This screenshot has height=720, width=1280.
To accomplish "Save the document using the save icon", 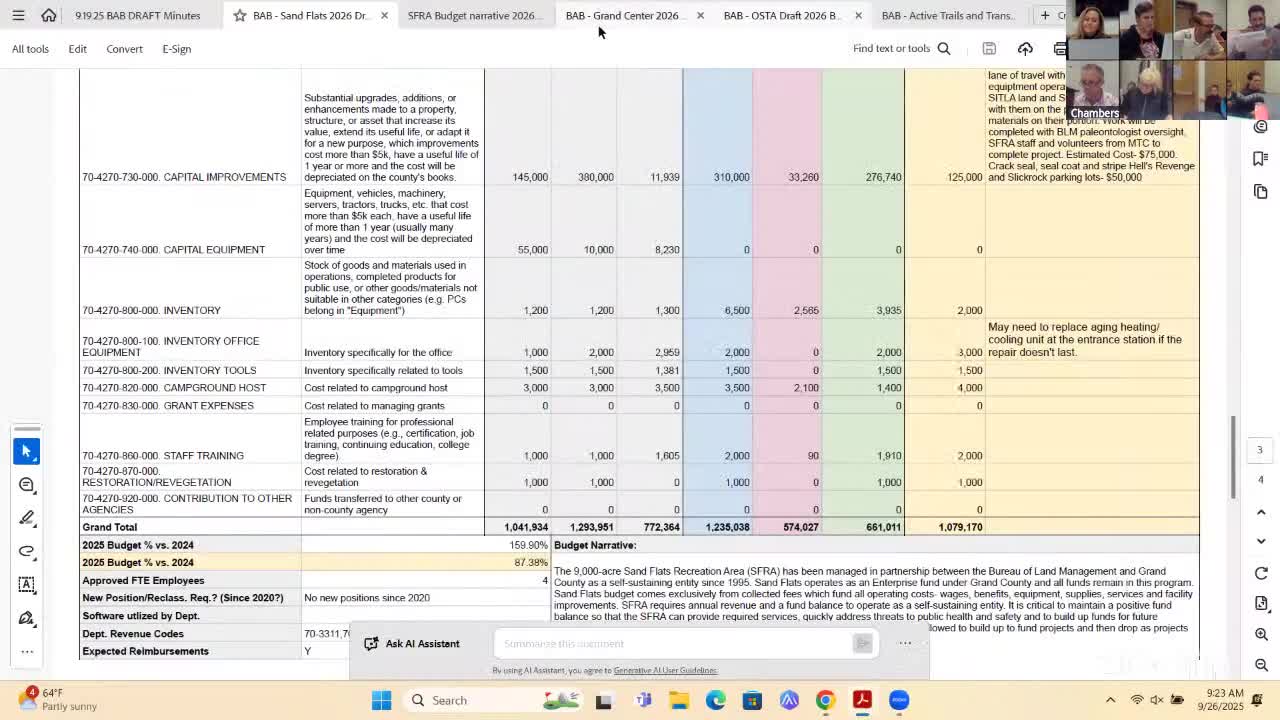I will click(x=989, y=48).
